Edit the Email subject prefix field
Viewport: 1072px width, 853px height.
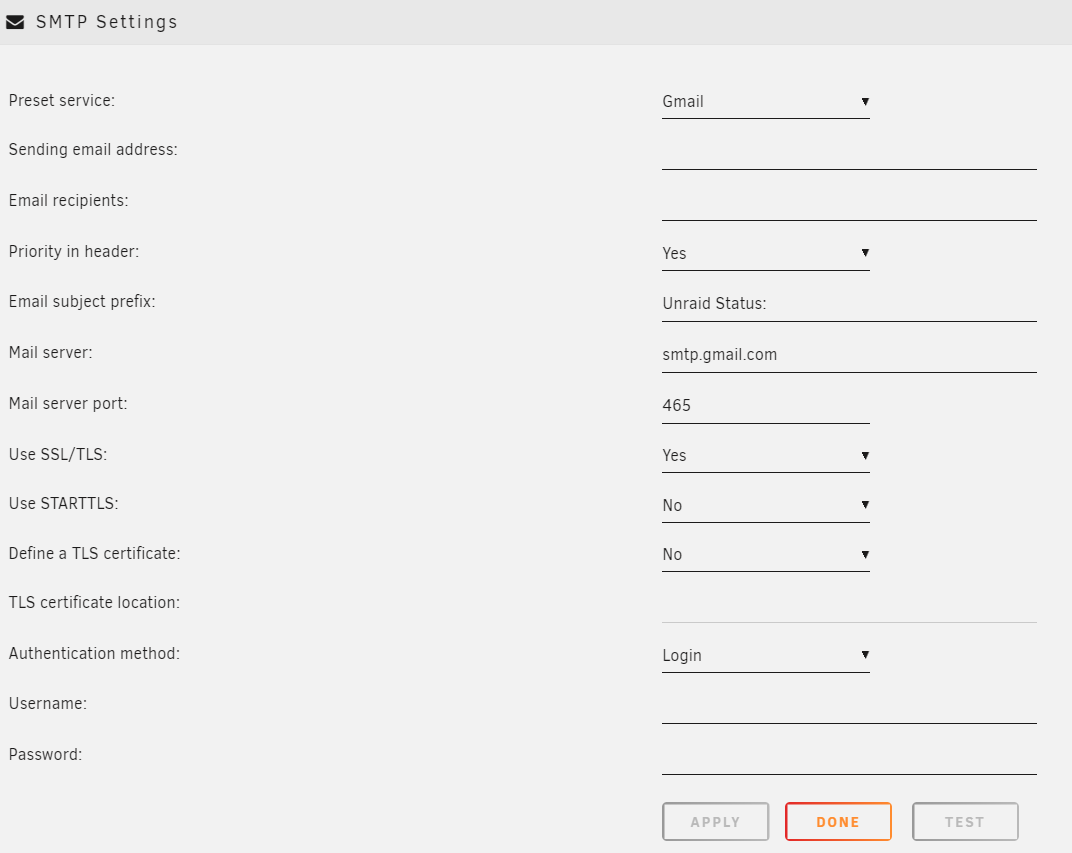pos(849,304)
